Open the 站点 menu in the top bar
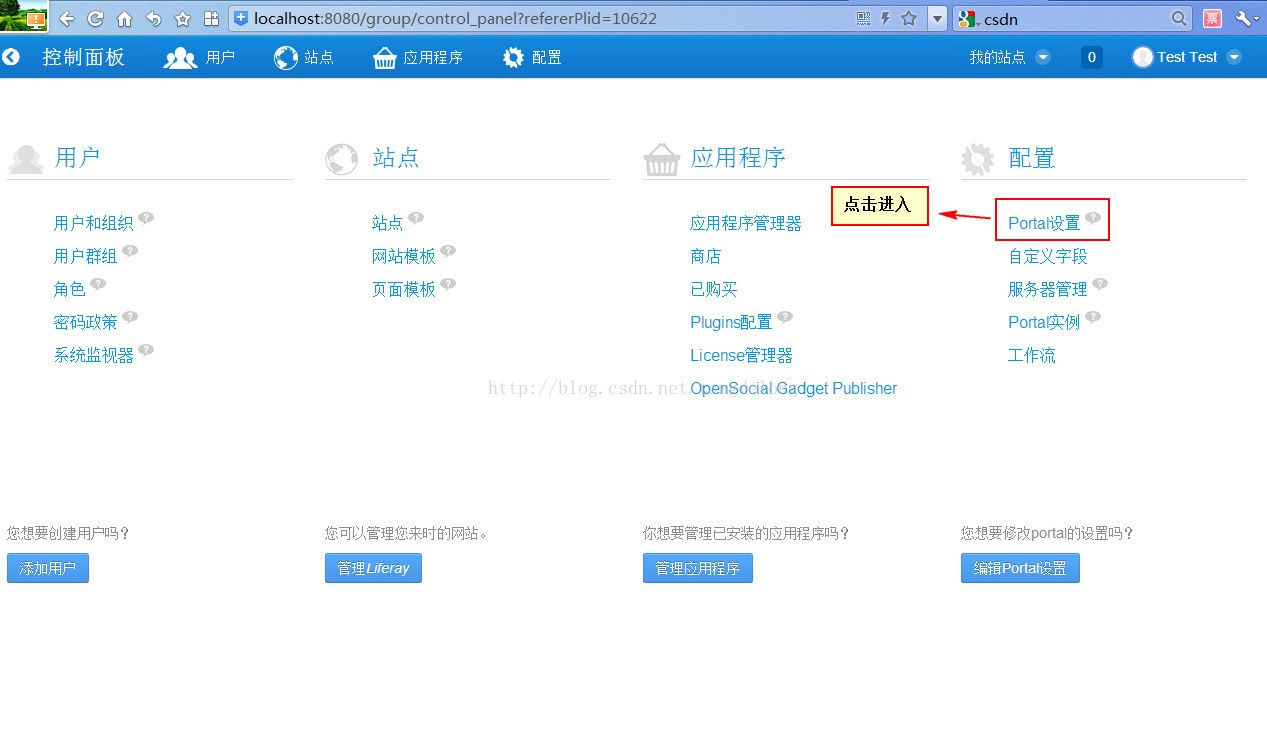 (x=304, y=57)
